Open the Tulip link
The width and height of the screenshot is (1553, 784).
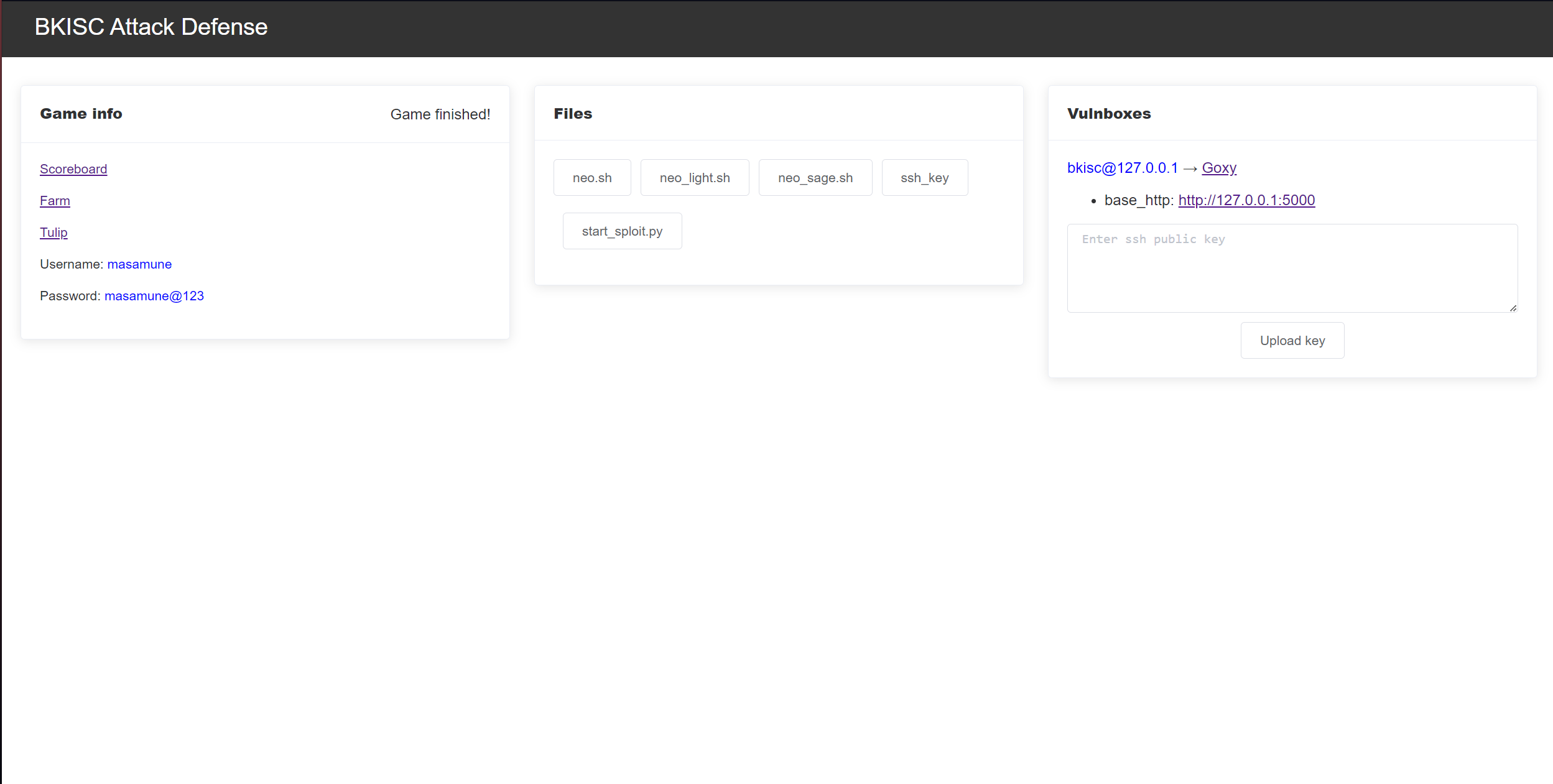coord(53,233)
